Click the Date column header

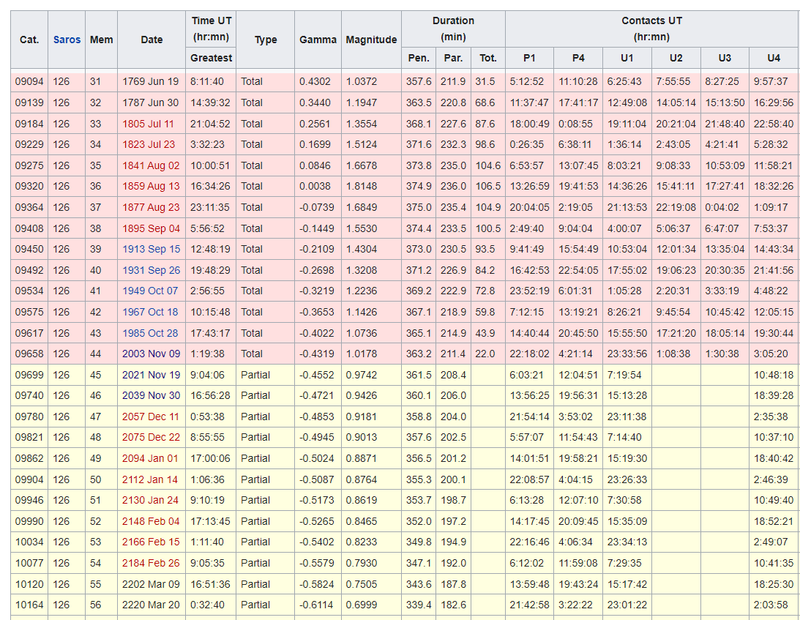click(152, 40)
